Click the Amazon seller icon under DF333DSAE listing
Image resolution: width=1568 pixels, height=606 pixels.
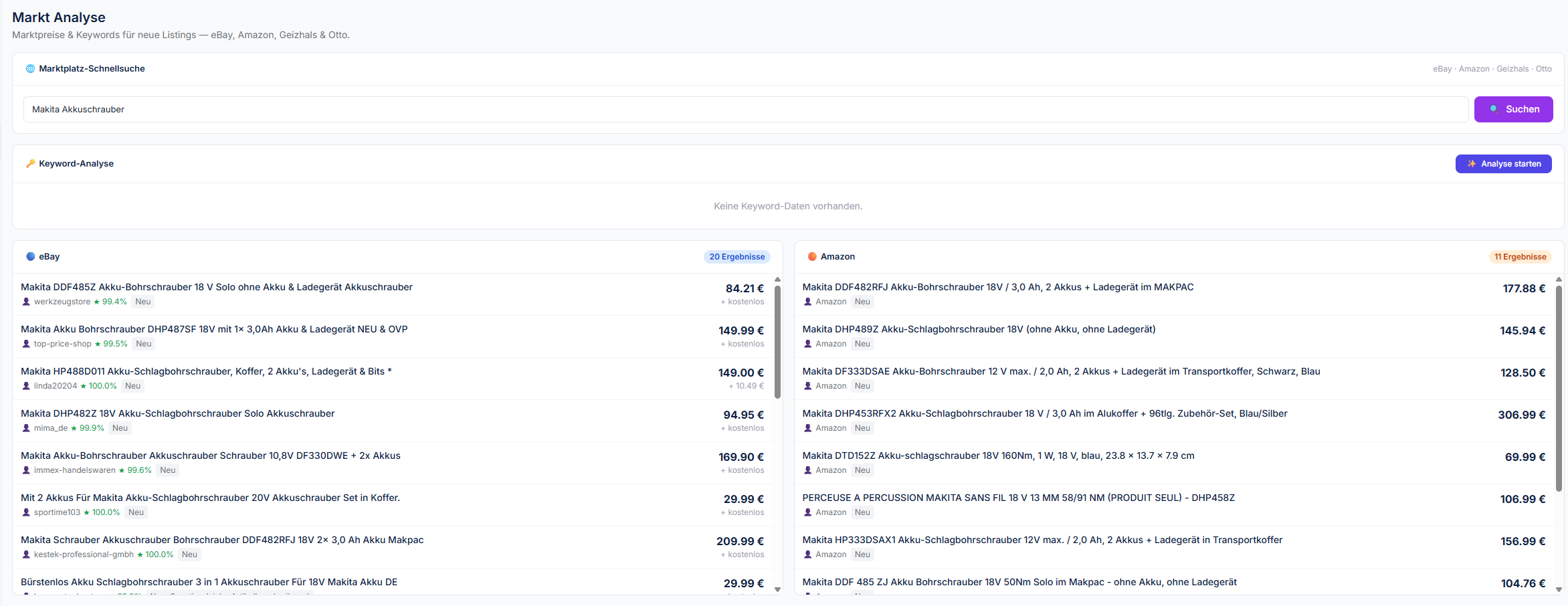pyautogui.click(x=808, y=386)
